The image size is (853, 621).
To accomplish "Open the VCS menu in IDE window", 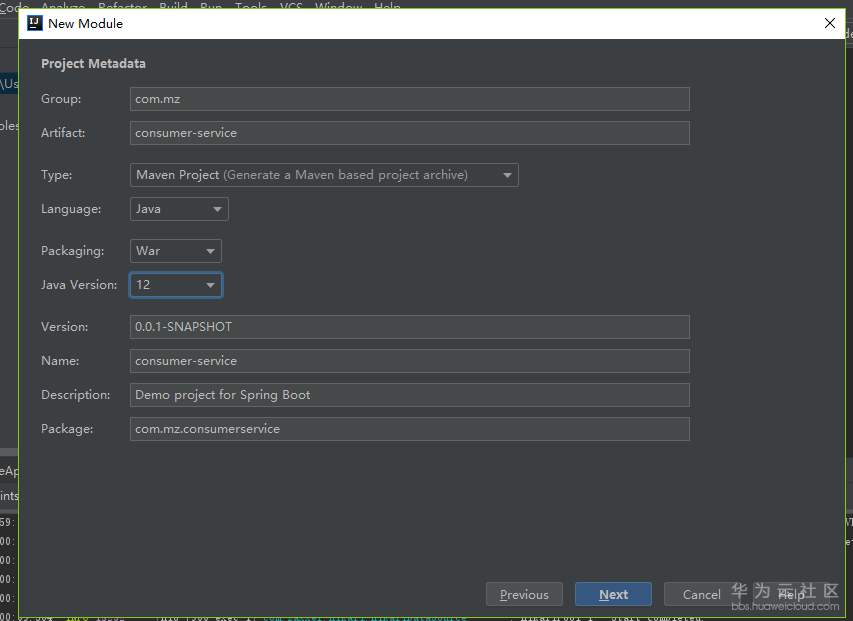I will (x=291, y=5).
